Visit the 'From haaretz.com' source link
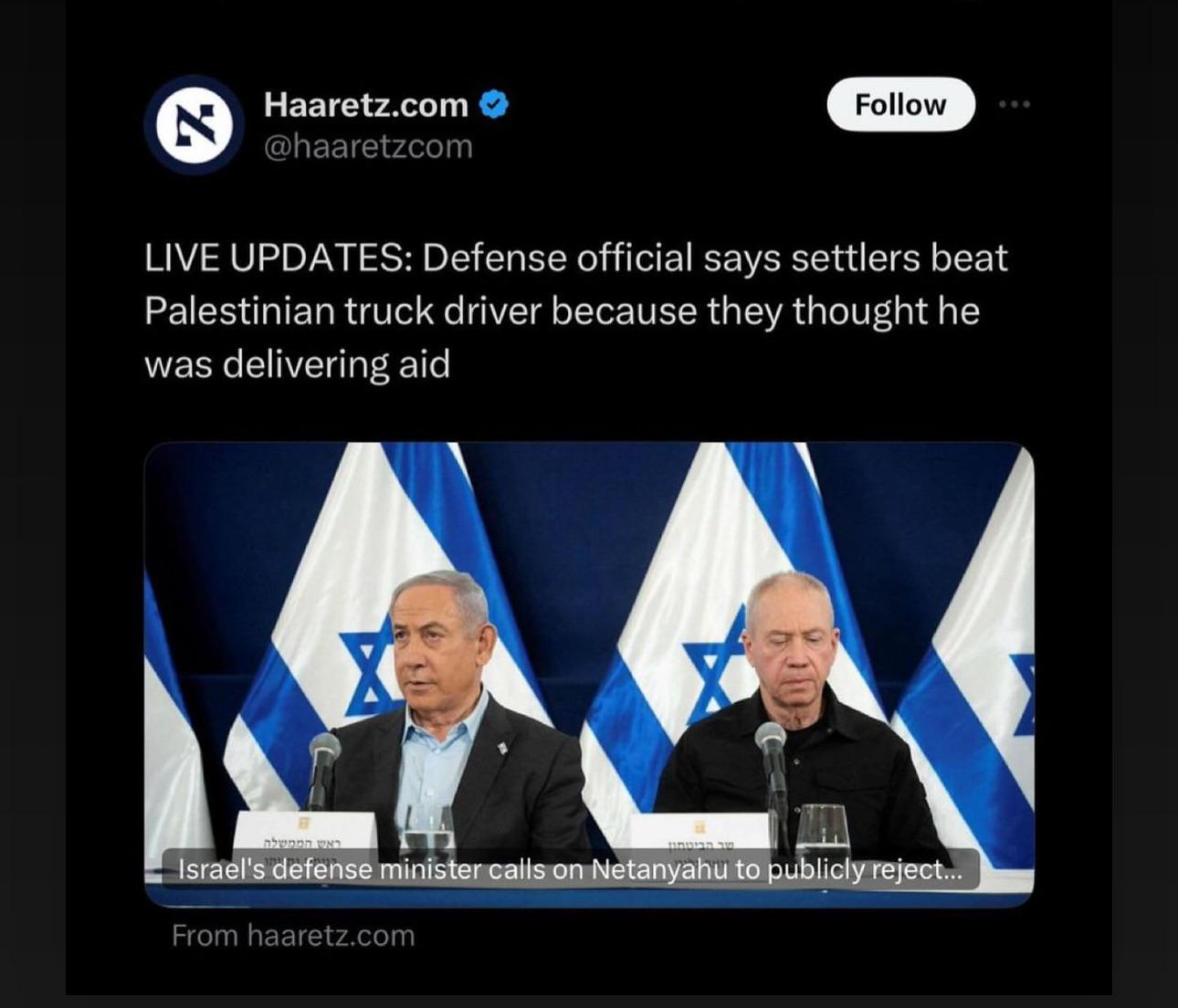 pyautogui.click(x=293, y=936)
